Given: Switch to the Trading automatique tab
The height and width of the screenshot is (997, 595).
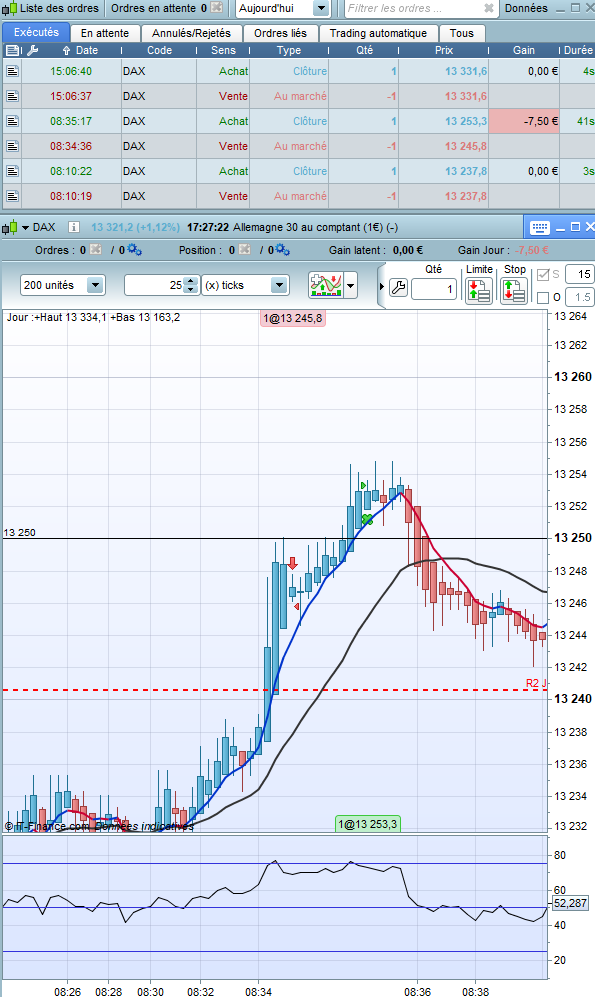Looking at the screenshot, I should (x=378, y=33).
